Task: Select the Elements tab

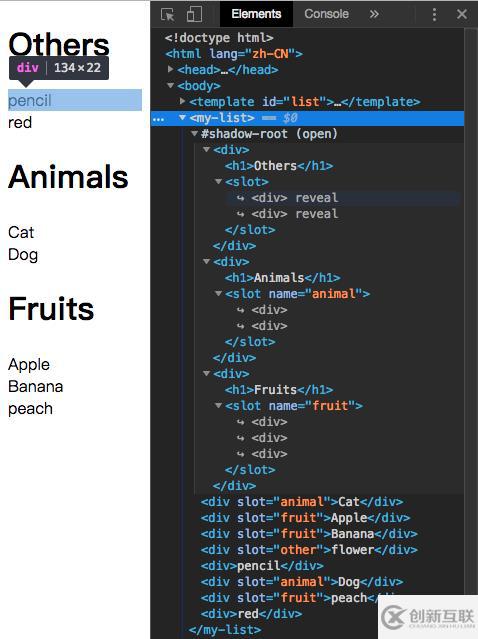Action: [x=256, y=14]
